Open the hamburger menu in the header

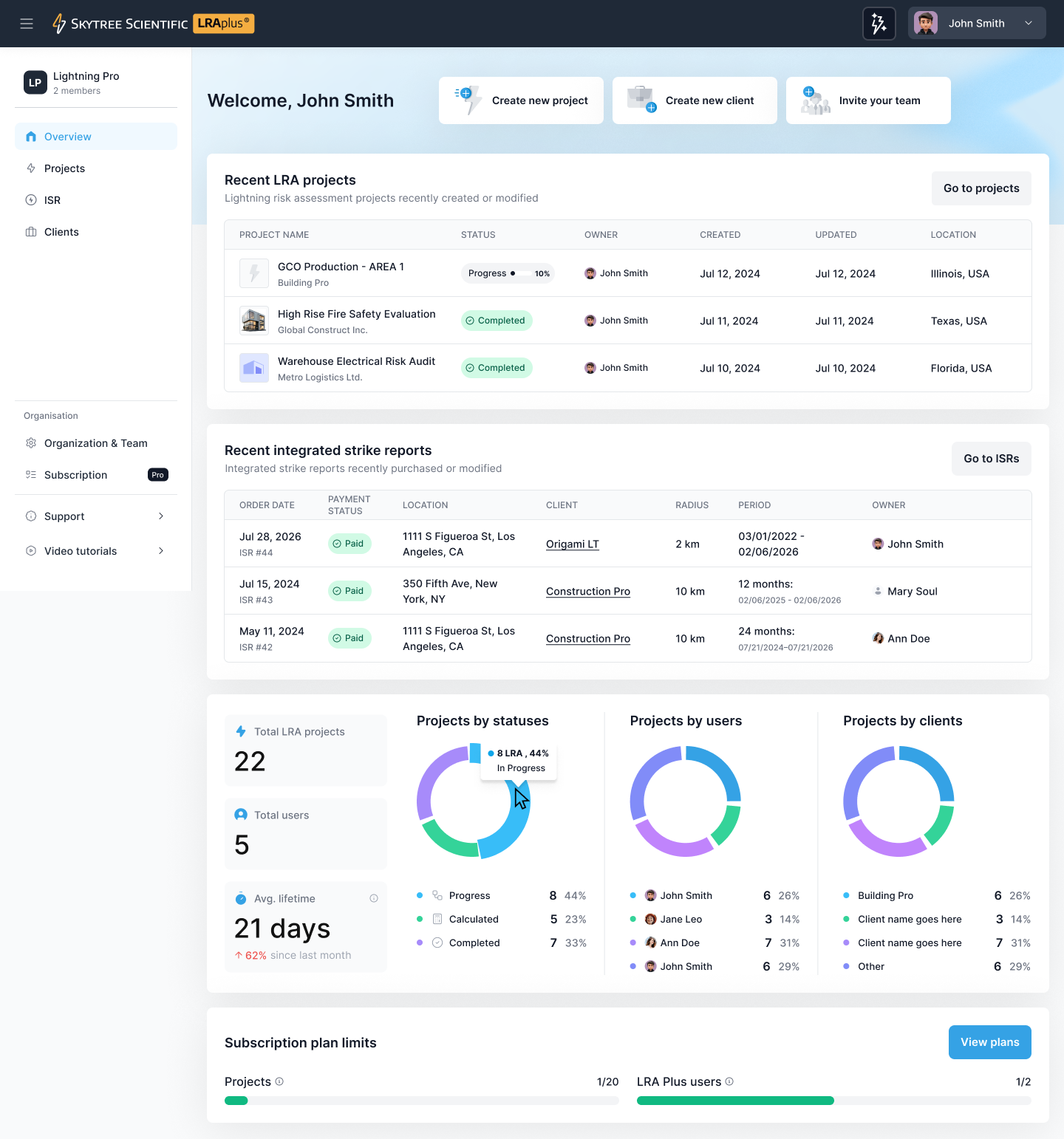click(27, 24)
